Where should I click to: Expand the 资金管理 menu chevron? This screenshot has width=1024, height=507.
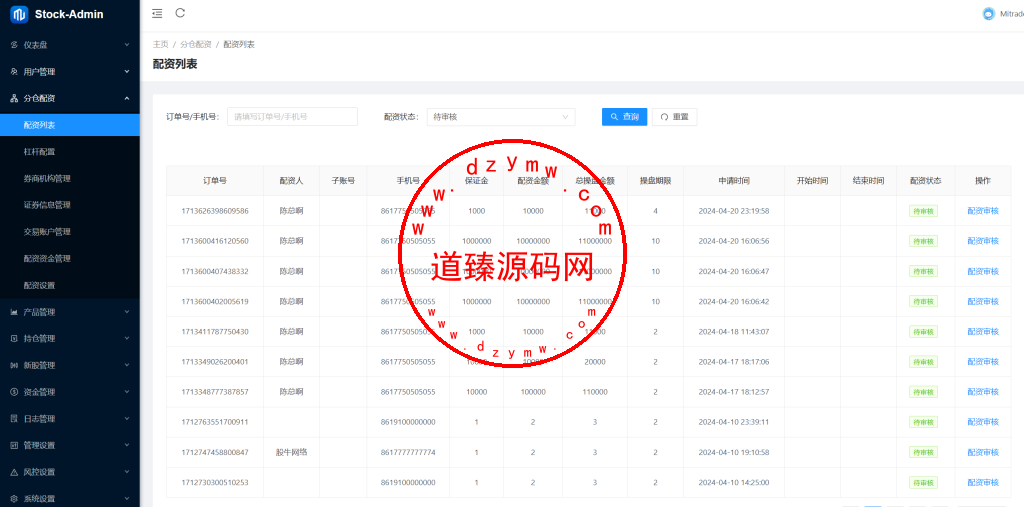click(x=127, y=392)
